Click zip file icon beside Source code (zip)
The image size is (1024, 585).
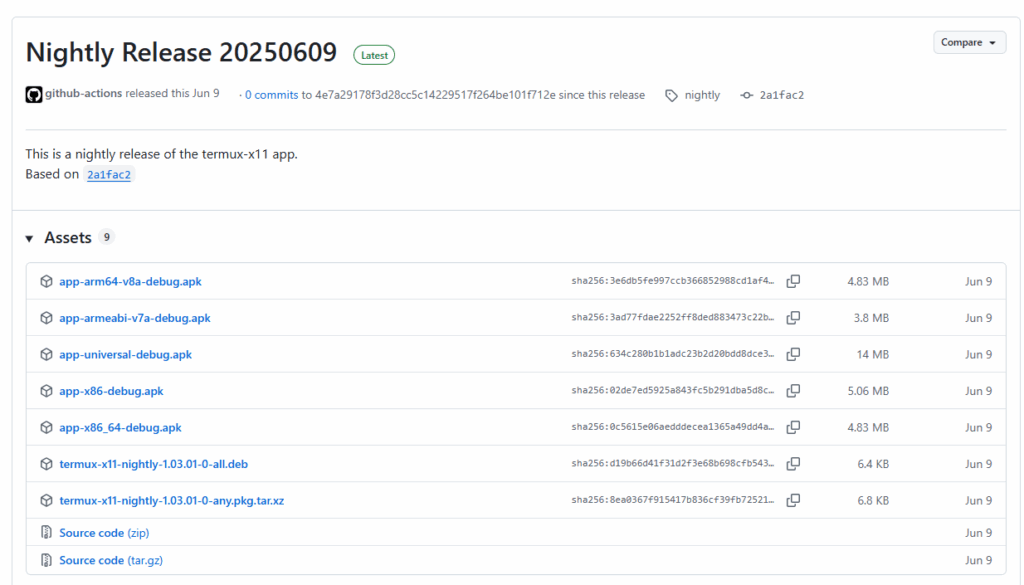(46, 532)
